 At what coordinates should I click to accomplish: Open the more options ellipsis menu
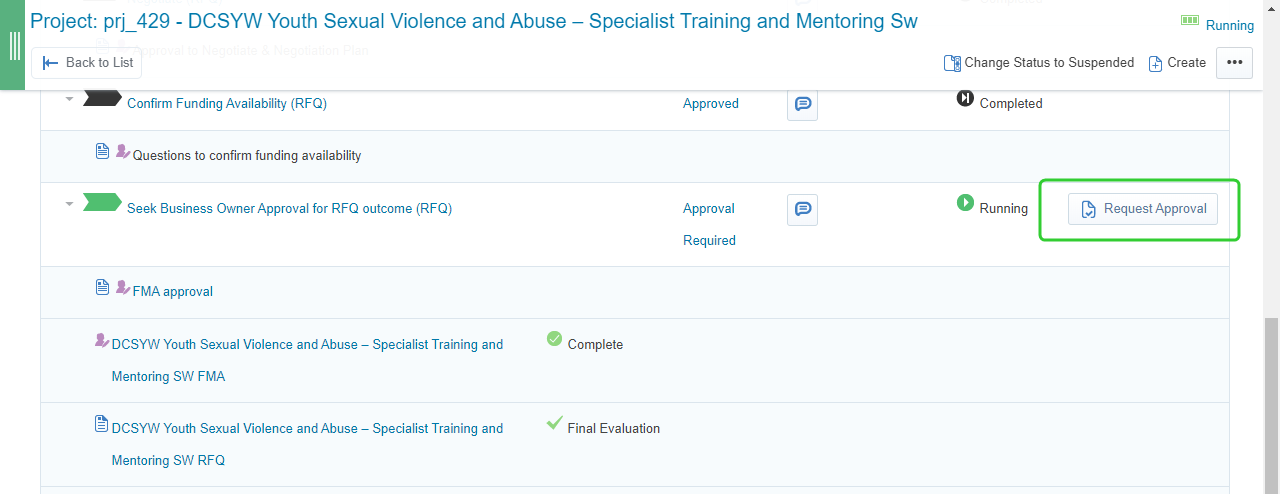[1234, 62]
